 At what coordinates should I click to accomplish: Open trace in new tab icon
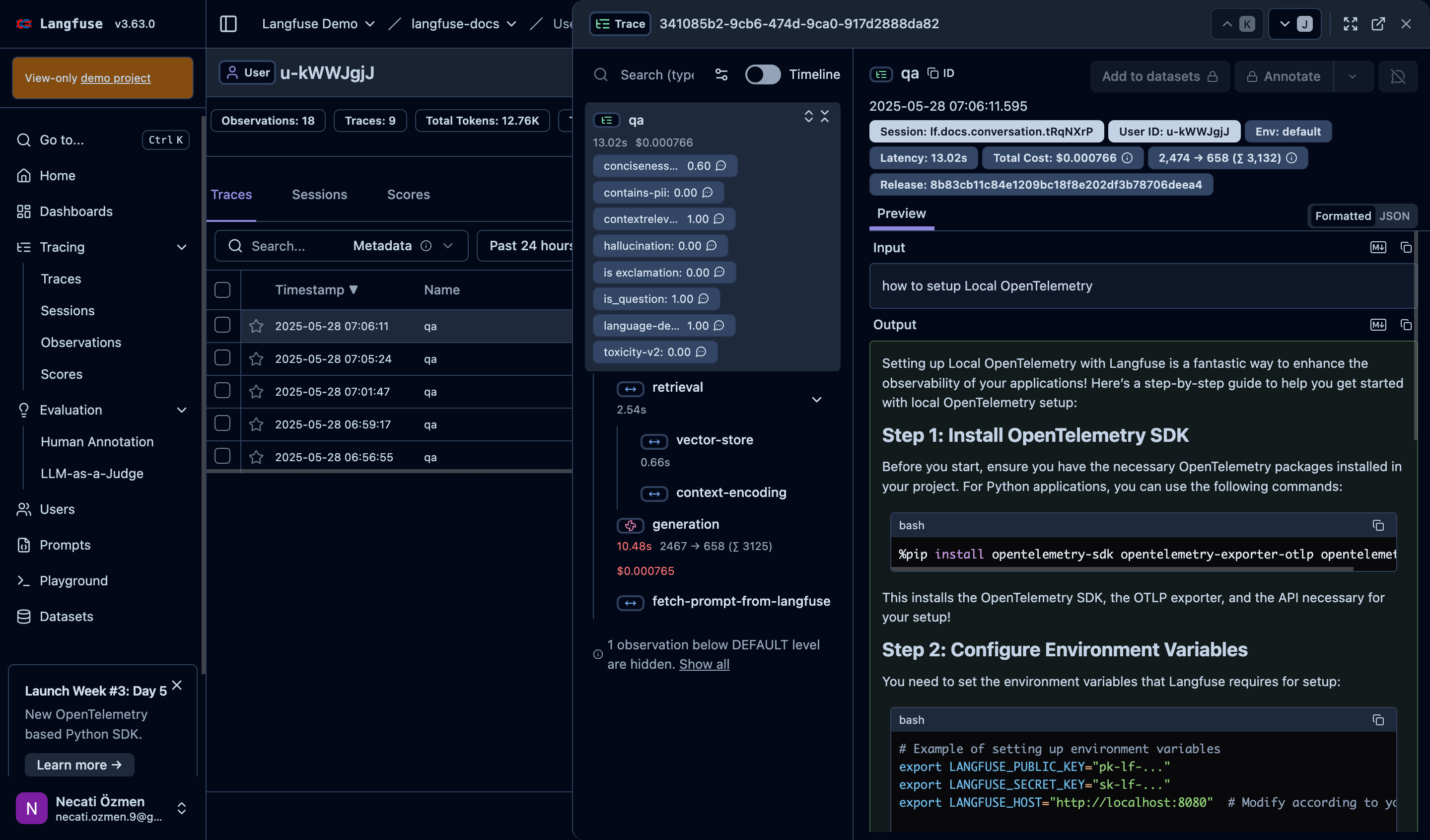pos(1378,24)
